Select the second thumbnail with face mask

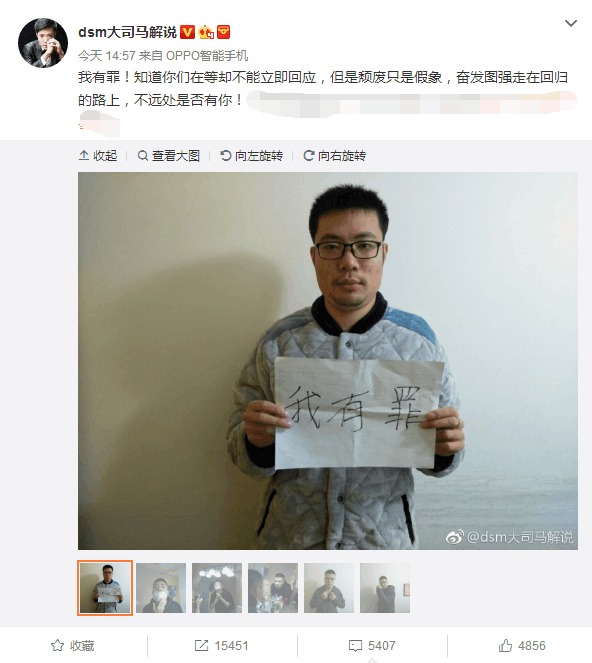coord(161,588)
